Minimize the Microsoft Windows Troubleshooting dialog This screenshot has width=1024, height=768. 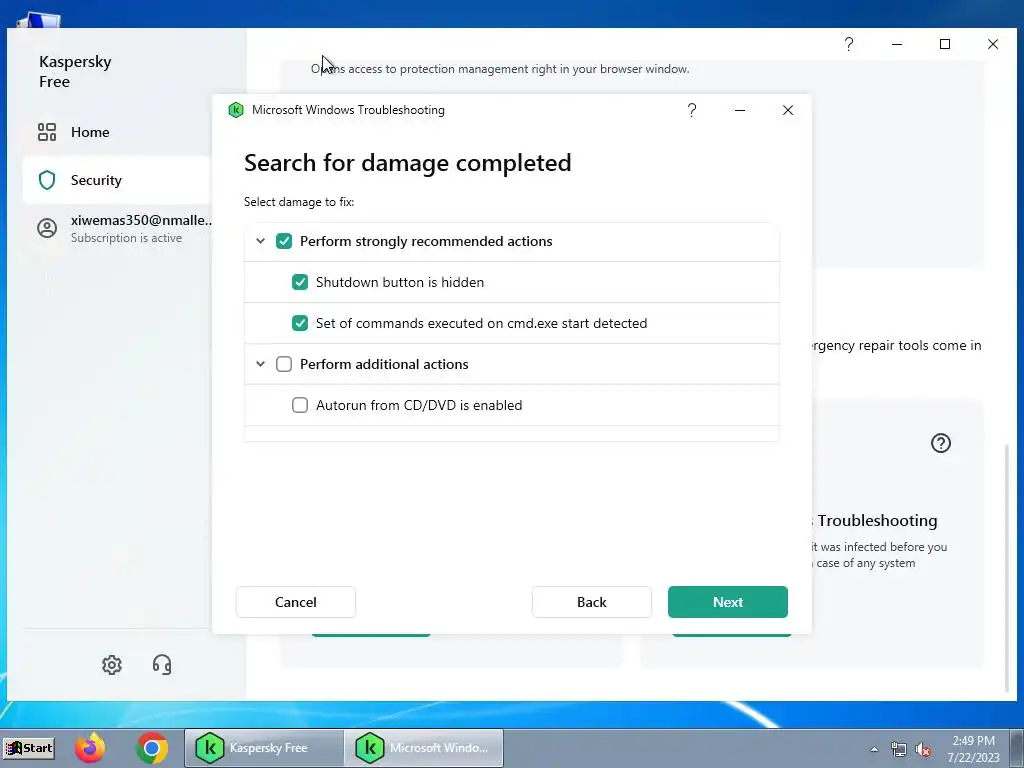click(740, 110)
